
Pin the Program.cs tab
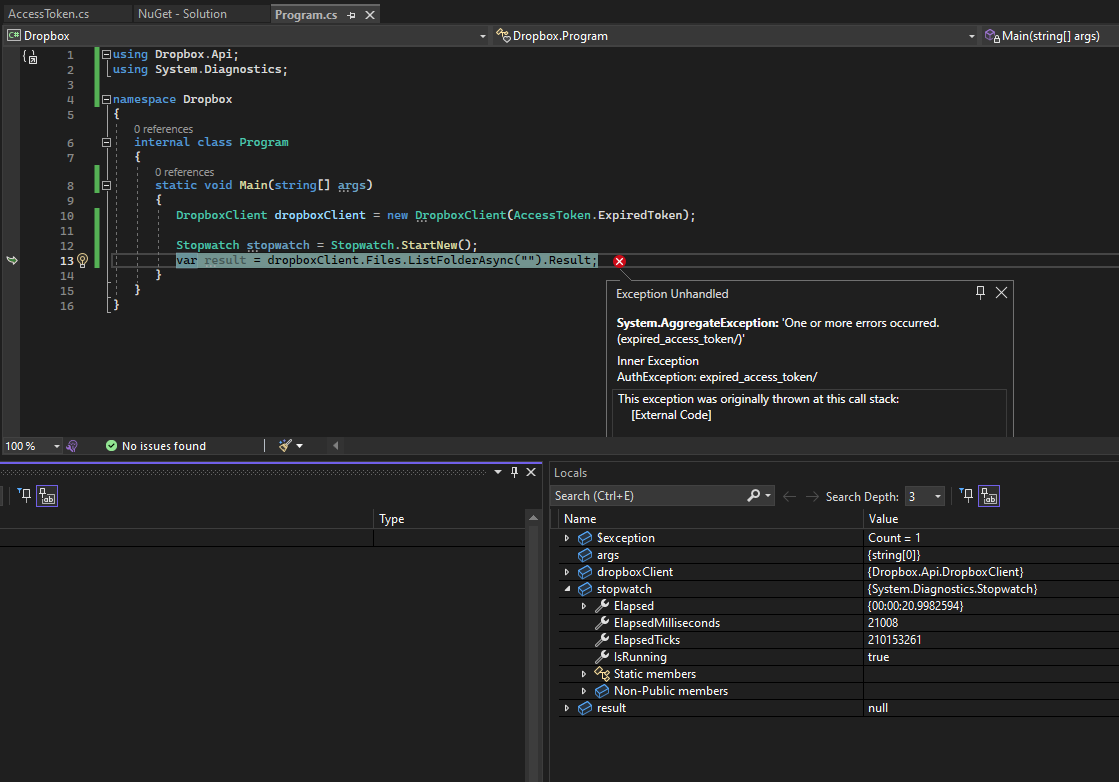click(x=351, y=15)
